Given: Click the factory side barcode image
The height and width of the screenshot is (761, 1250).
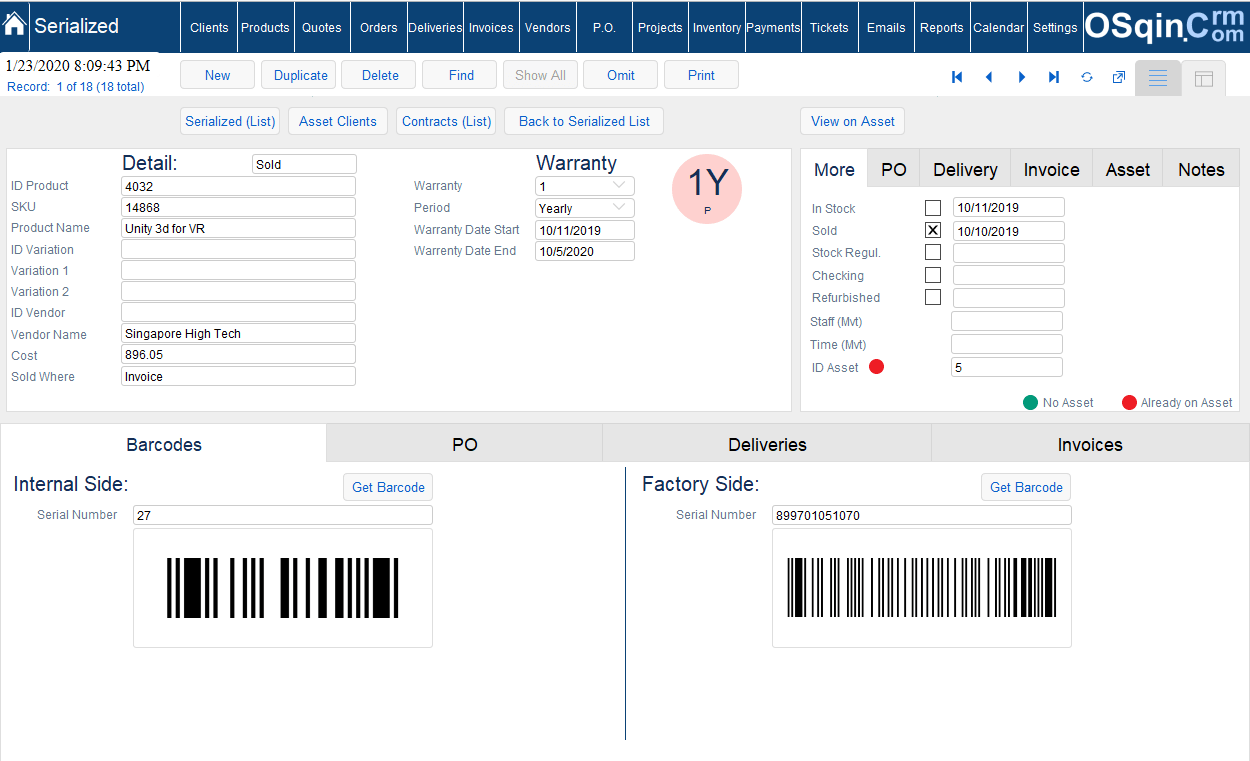Looking at the screenshot, I should point(921,588).
